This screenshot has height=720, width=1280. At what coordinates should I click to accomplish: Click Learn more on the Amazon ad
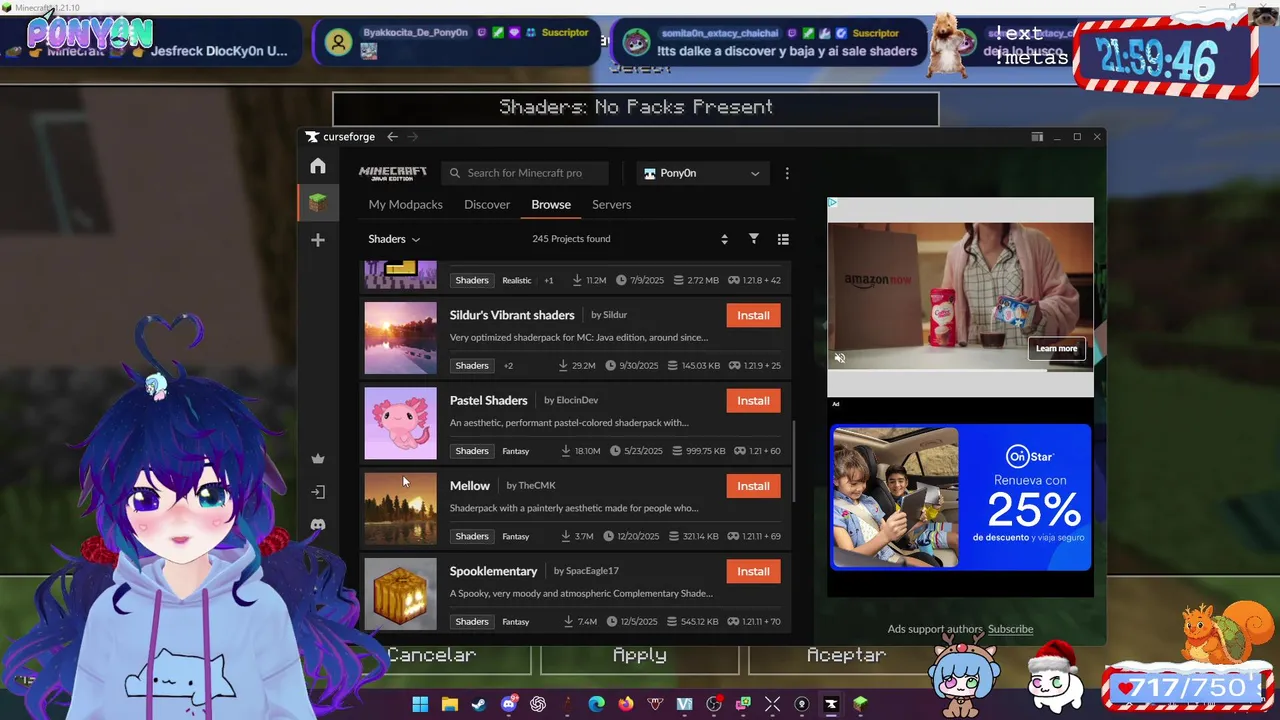pos(1056,348)
